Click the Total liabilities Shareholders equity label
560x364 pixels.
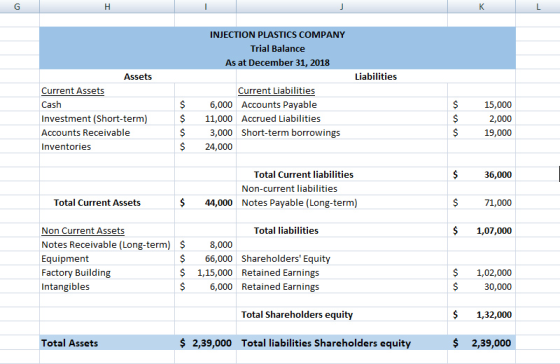(342, 343)
